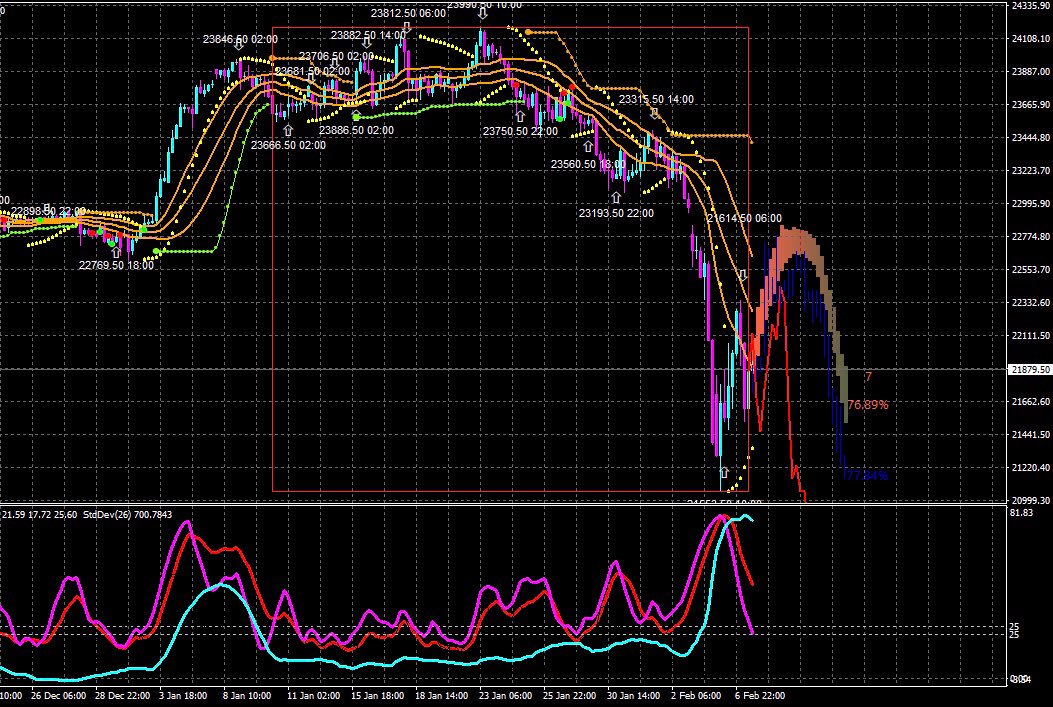Click the 23886.50 02:00 price annotation

[356, 130]
